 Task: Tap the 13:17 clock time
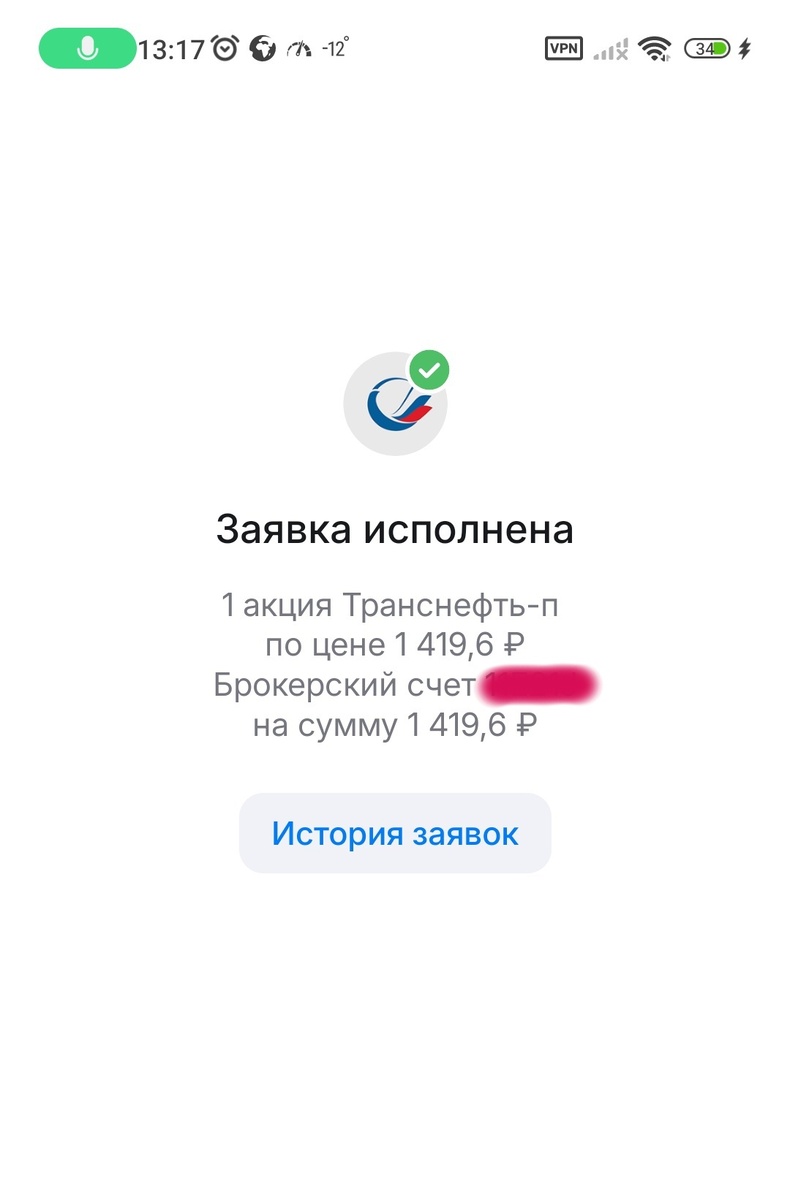point(171,48)
